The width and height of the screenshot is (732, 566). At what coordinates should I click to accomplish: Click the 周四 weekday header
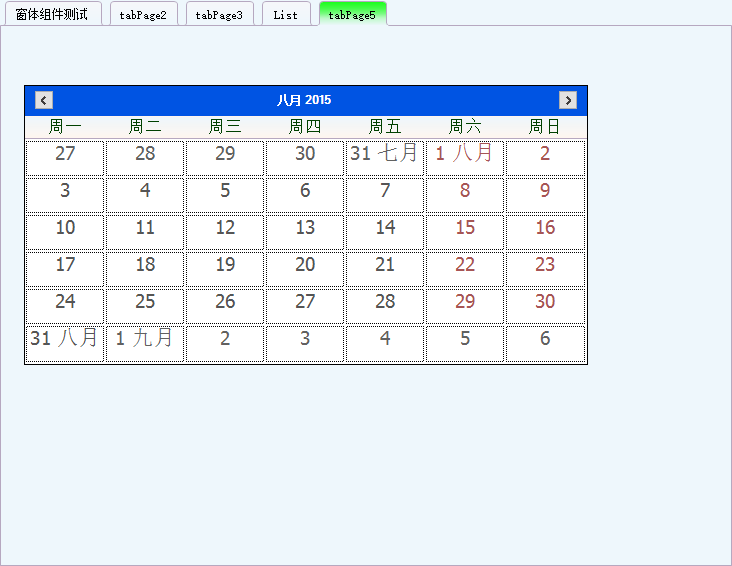pos(305,127)
